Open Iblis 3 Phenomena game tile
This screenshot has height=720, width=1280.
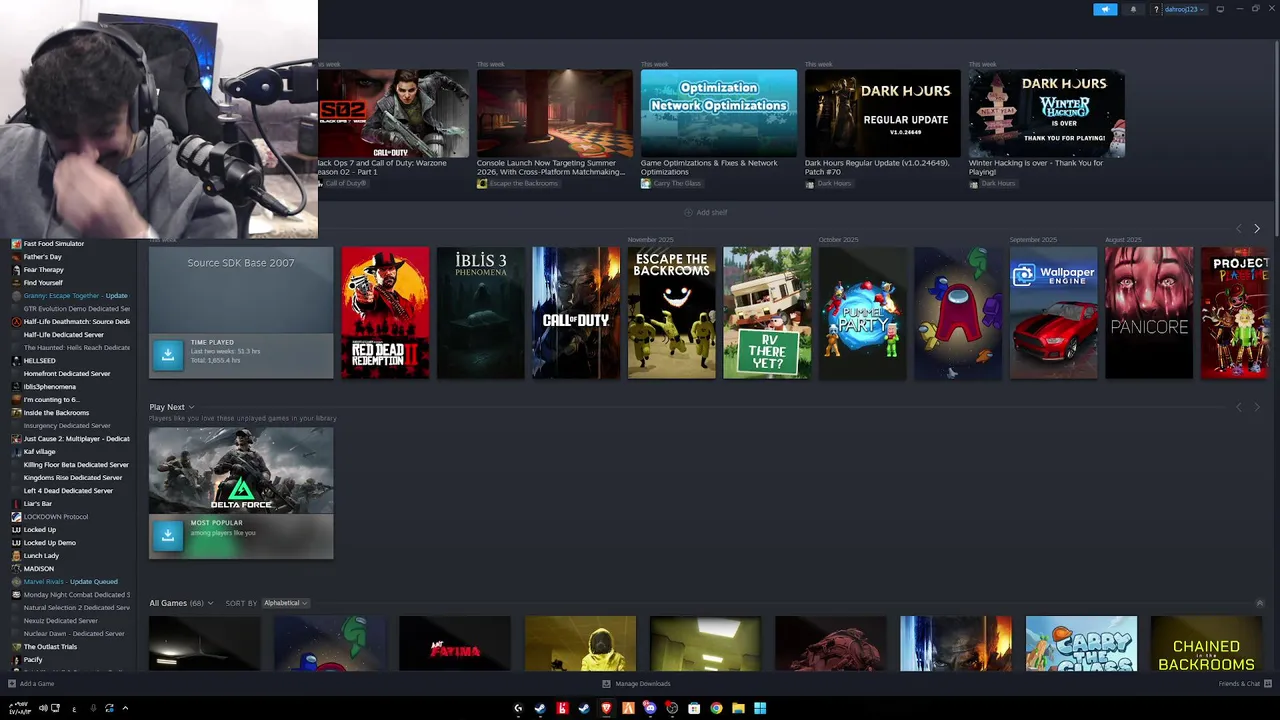pos(481,313)
